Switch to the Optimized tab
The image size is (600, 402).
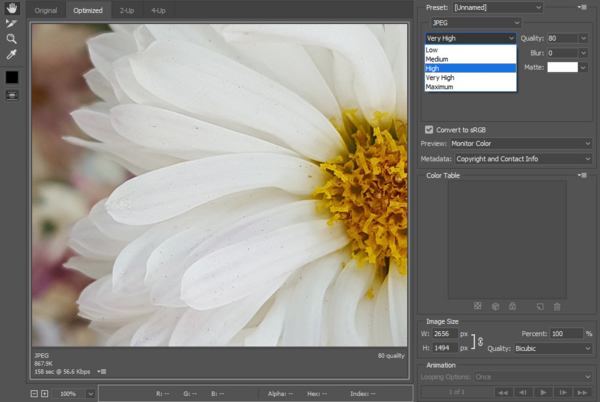click(88, 10)
